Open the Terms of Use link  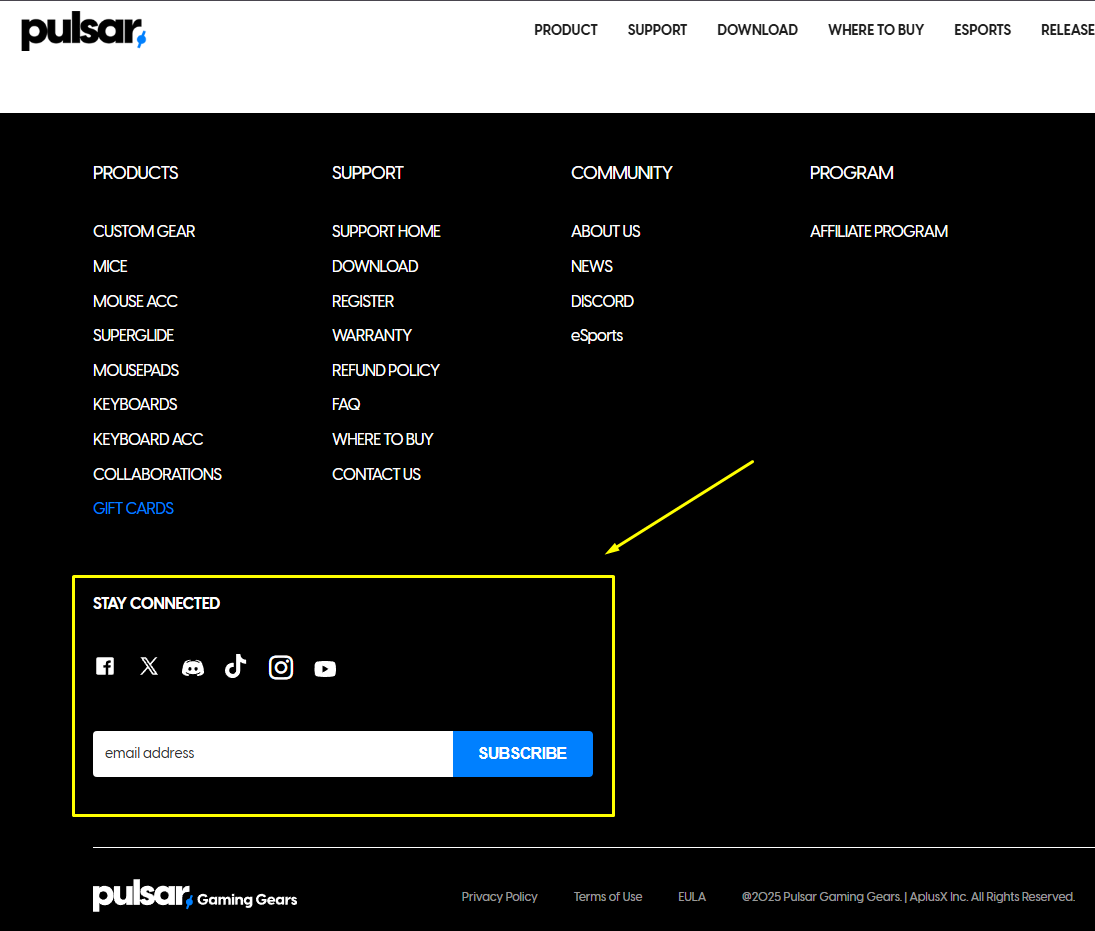tap(608, 897)
